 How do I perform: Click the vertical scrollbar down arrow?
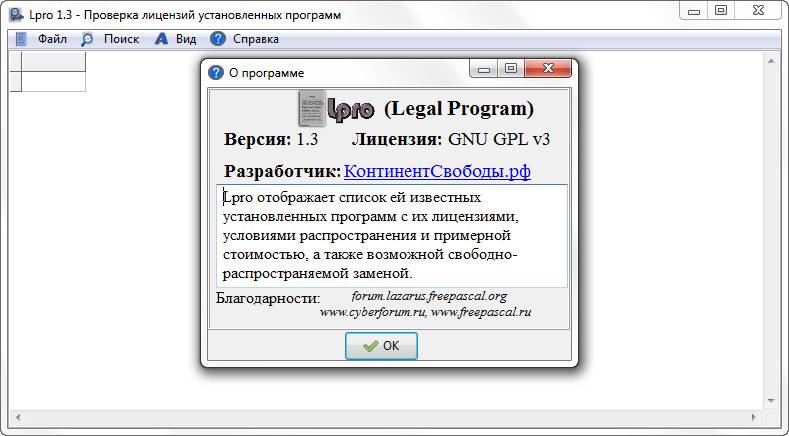pos(771,401)
